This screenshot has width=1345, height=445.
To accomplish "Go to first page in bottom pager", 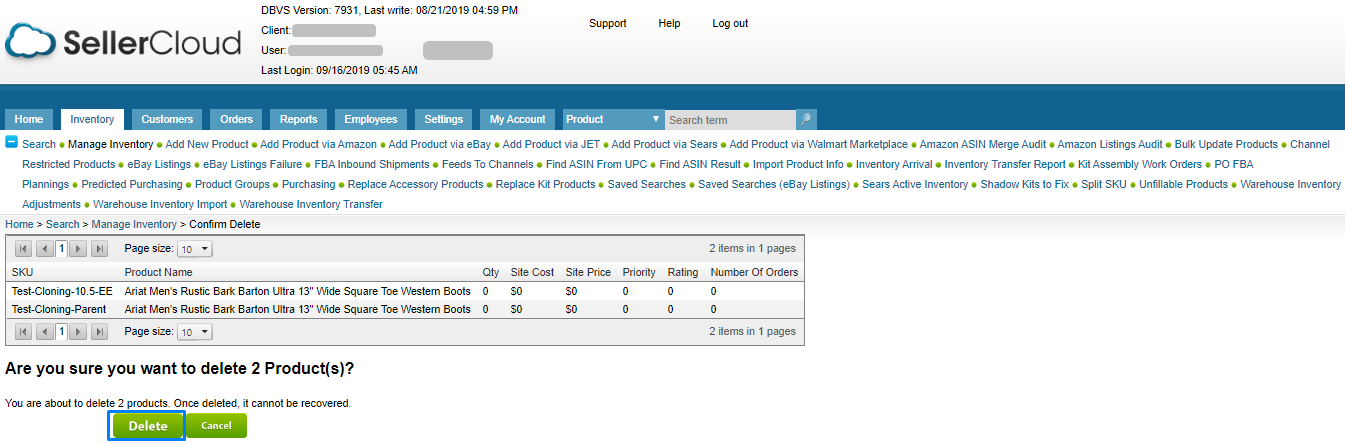I will coord(23,331).
